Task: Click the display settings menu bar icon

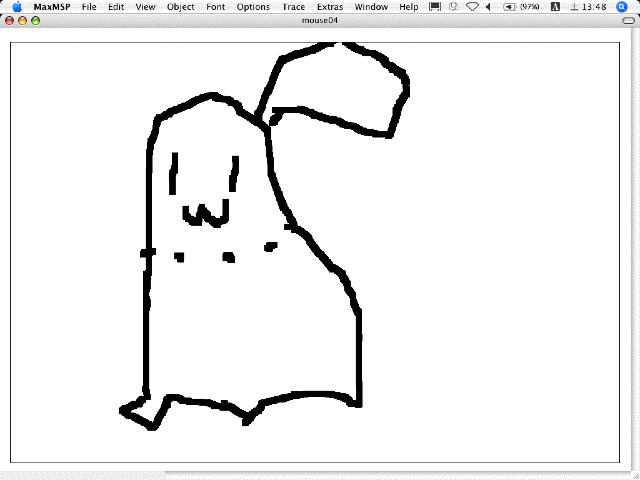Action: (435, 7)
